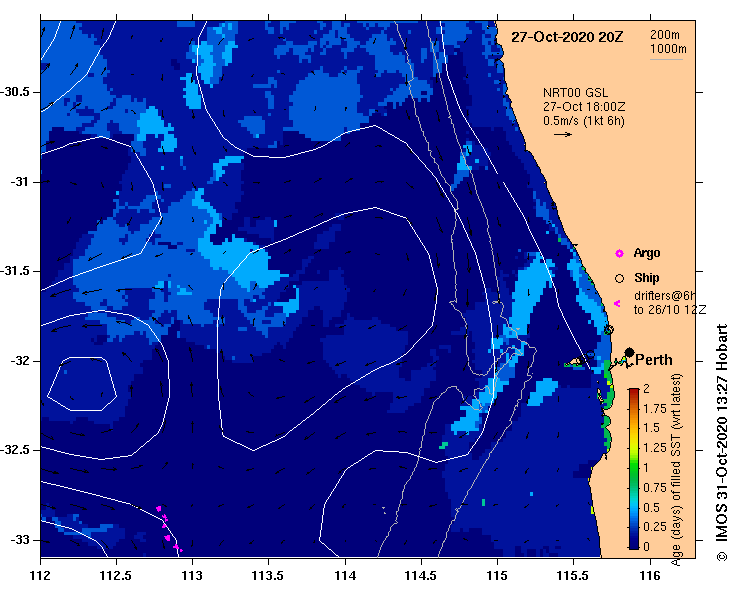Click the latitude label -30.5
The image size is (739, 592).
coord(15,92)
